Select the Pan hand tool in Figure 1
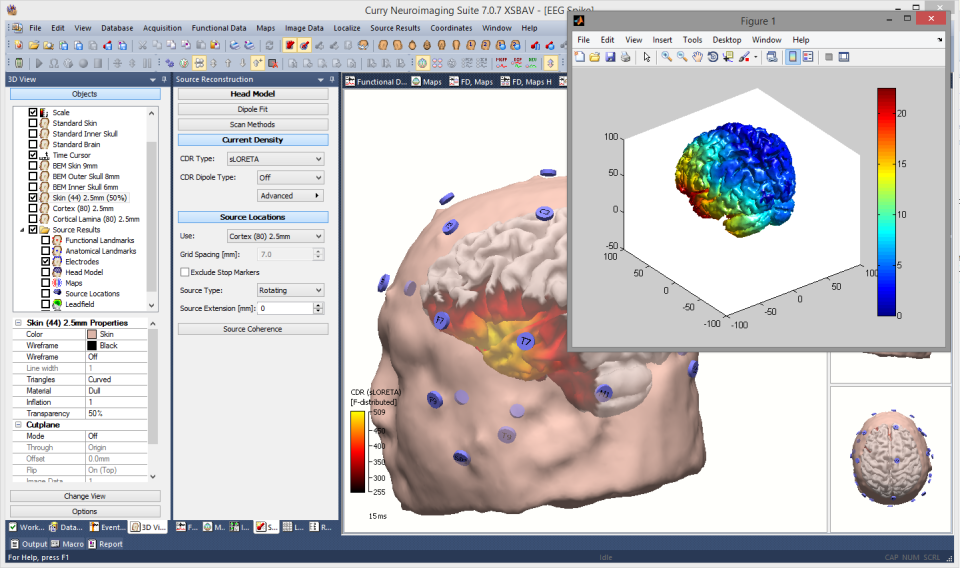The width and height of the screenshot is (960, 568). [x=697, y=57]
